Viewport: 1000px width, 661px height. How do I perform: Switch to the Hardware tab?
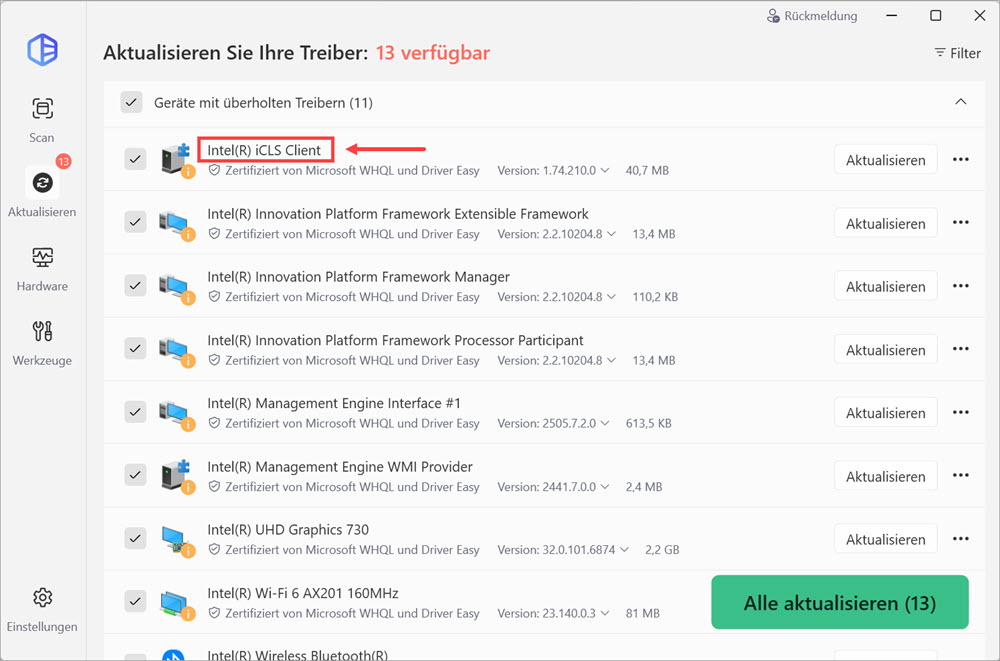[x=42, y=269]
